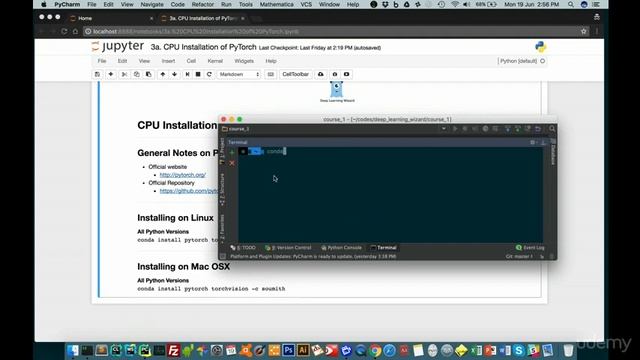
Task: Open the VCS menu in the menu bar
Action: point(306,4)
